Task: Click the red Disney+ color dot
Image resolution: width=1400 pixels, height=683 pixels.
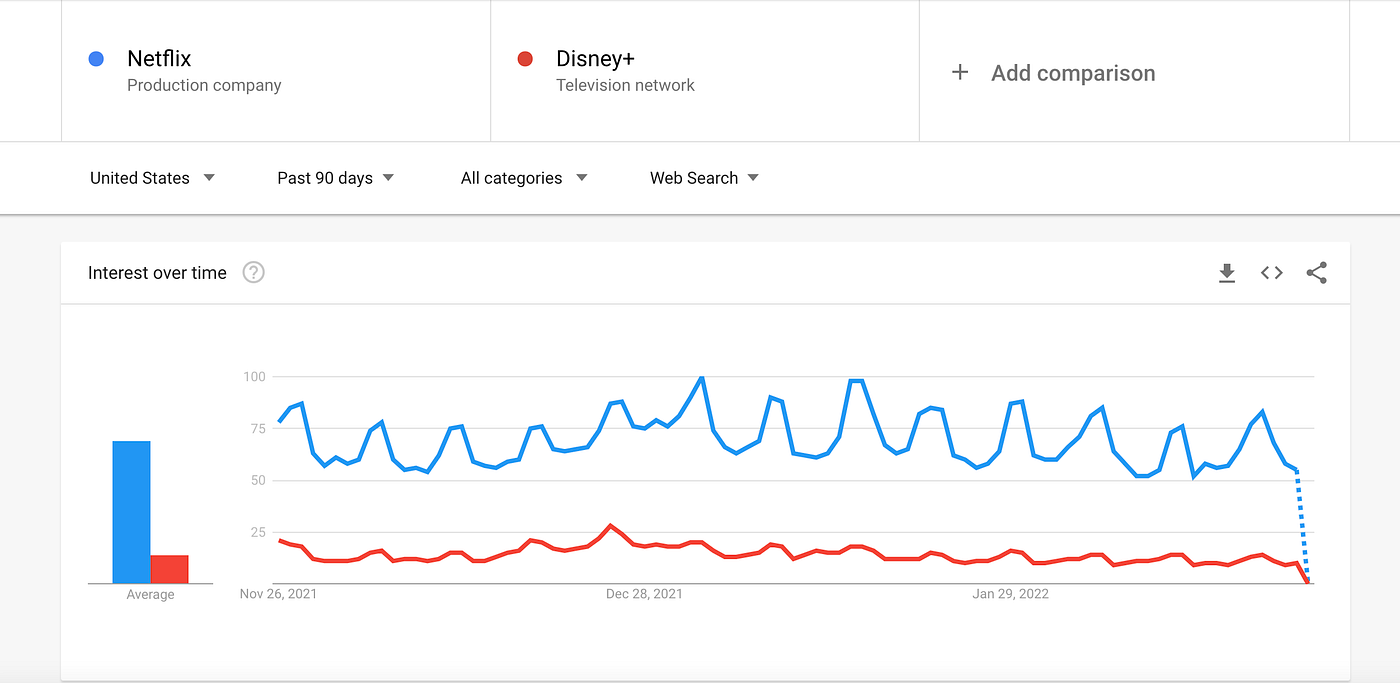Action: click(525, 59)
